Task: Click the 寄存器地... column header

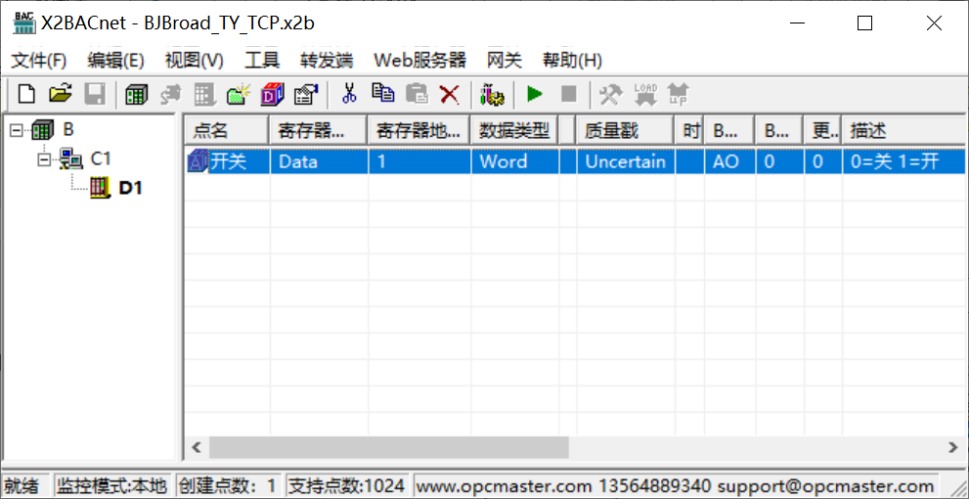Action: pos(418,130)
